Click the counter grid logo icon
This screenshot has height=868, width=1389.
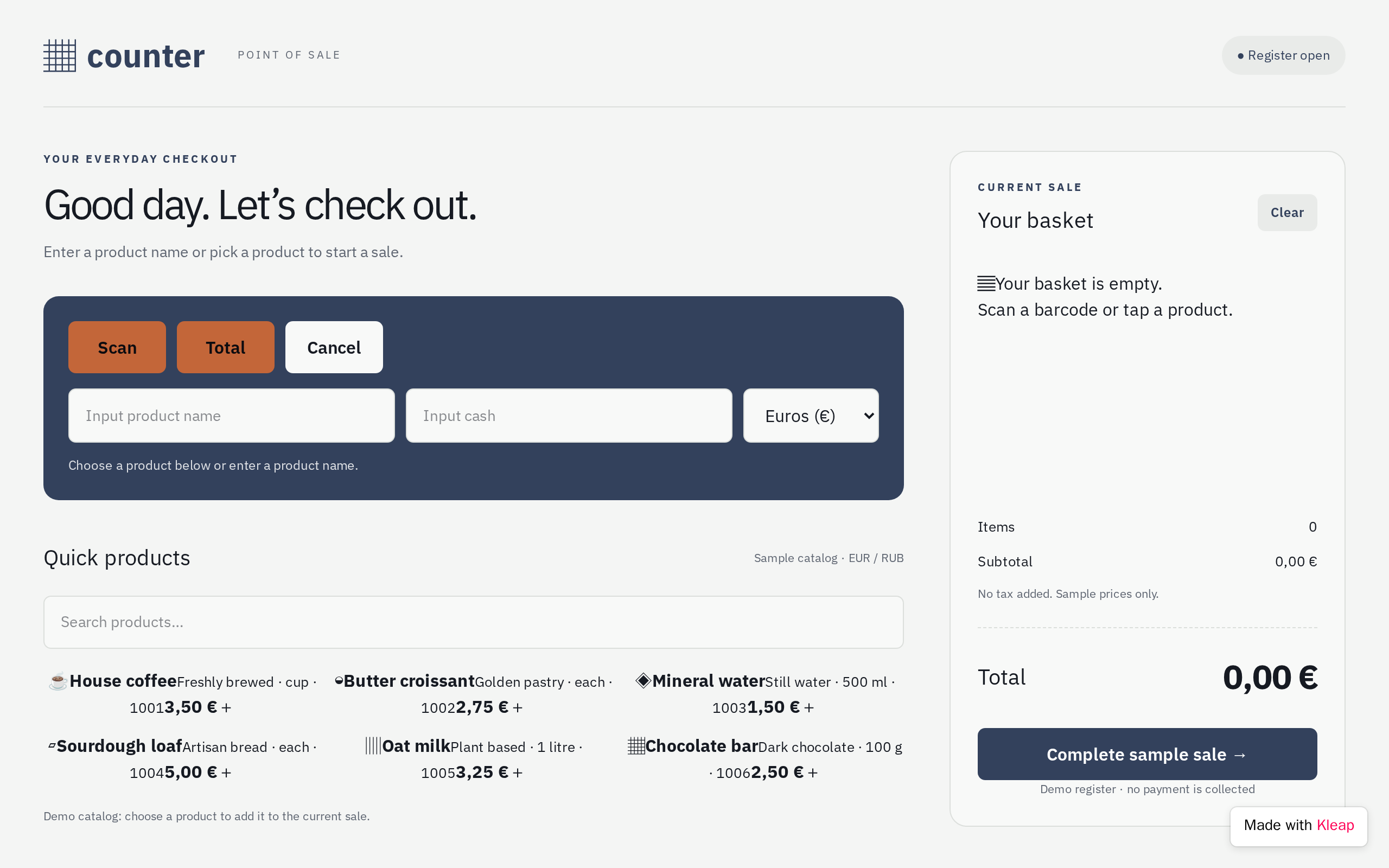60,56
